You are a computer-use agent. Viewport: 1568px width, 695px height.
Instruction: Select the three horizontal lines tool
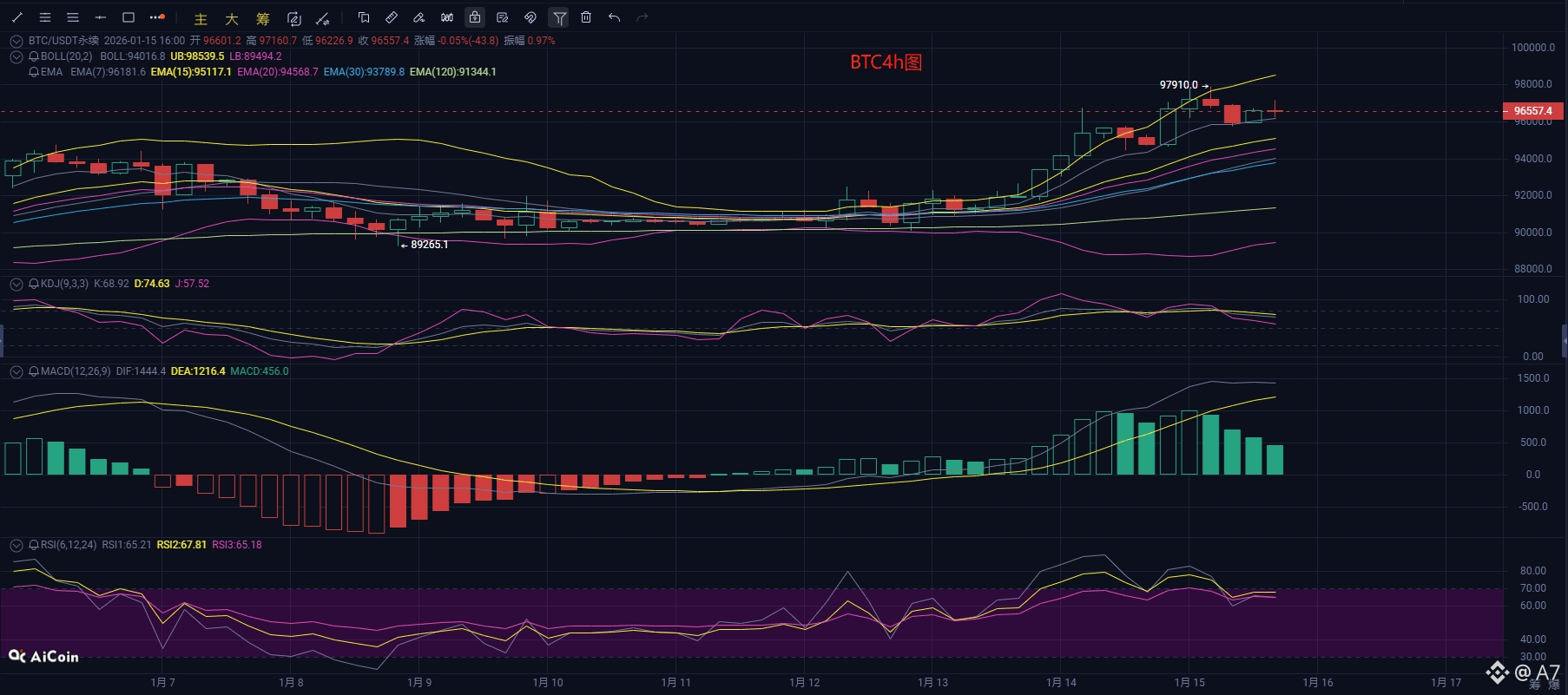(73, 17)
